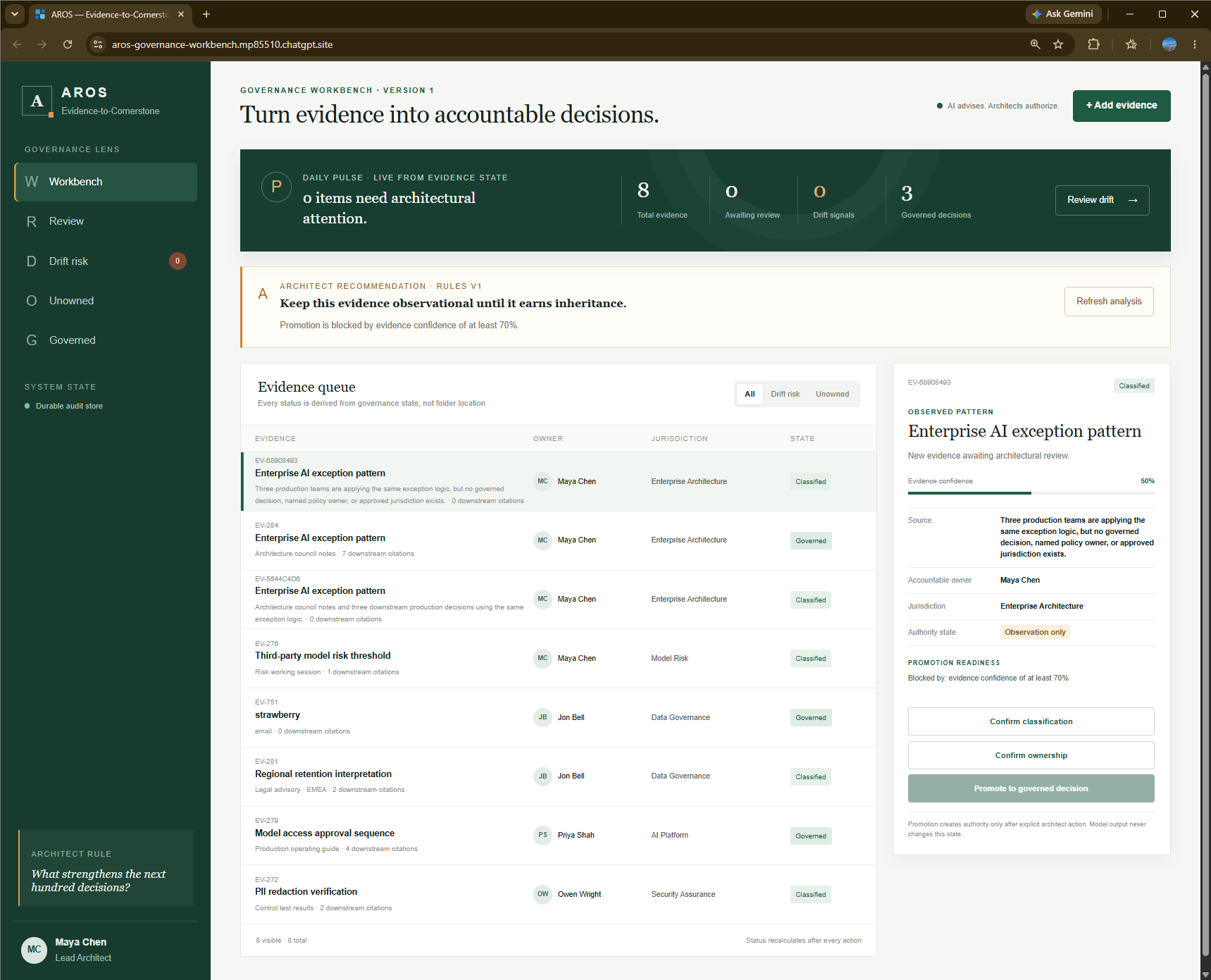This screenshot has width=1211, height=980.
Task: Click the AI Platform jurisdiction cell
Action: click(669, 836)
